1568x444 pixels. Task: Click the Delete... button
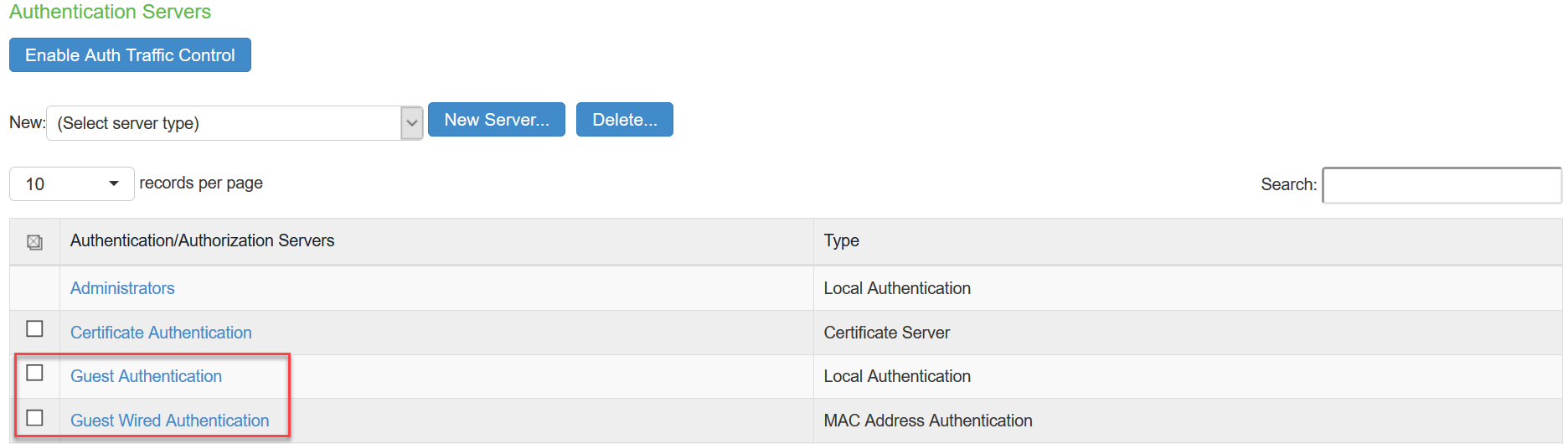click(624, 120)
